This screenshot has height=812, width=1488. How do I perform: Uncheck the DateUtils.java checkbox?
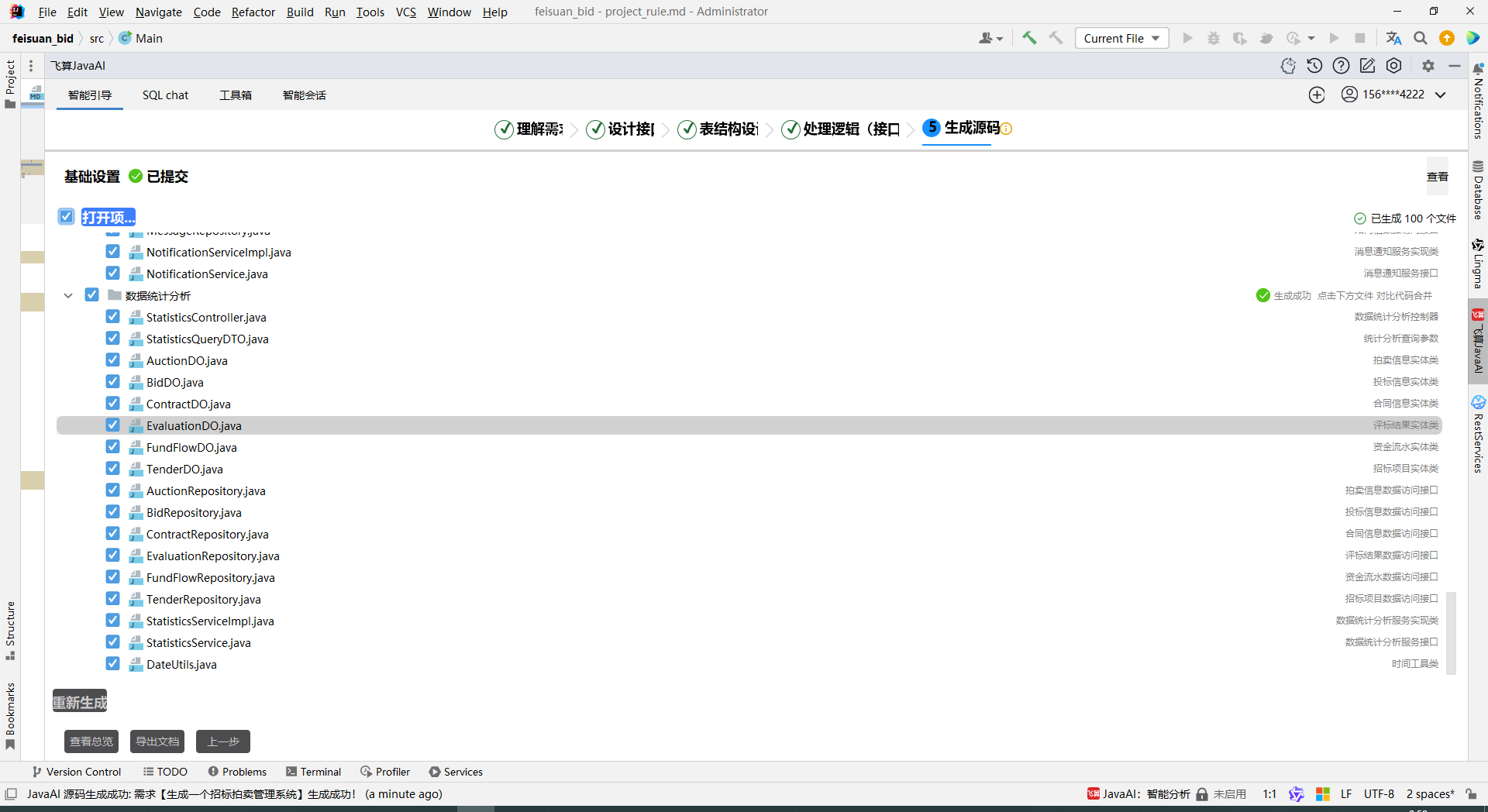112,664
